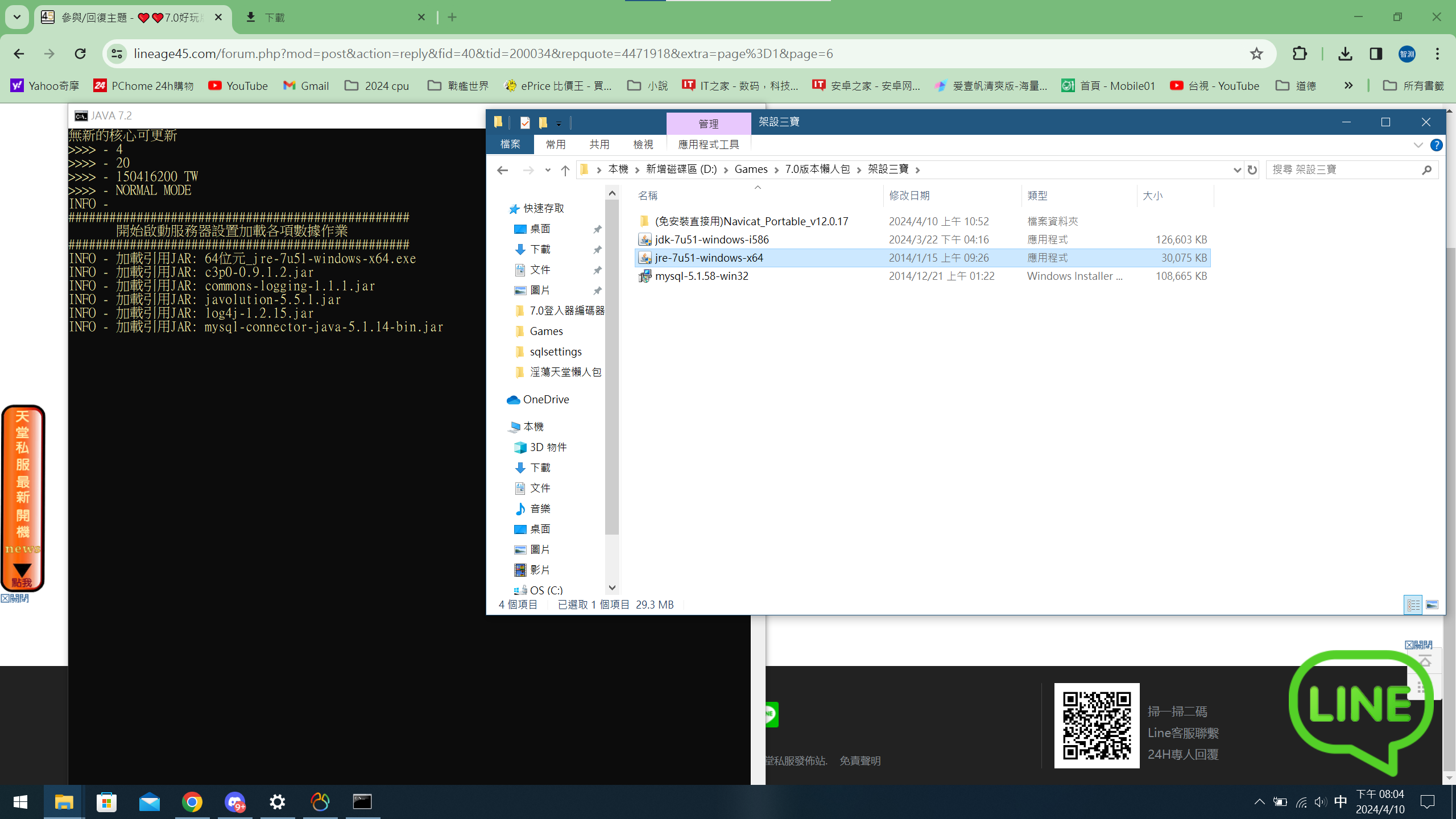
Task: Click the 搜尋 架設三寶 search box
Action: pyautogui.click(x=1351, y=169)
